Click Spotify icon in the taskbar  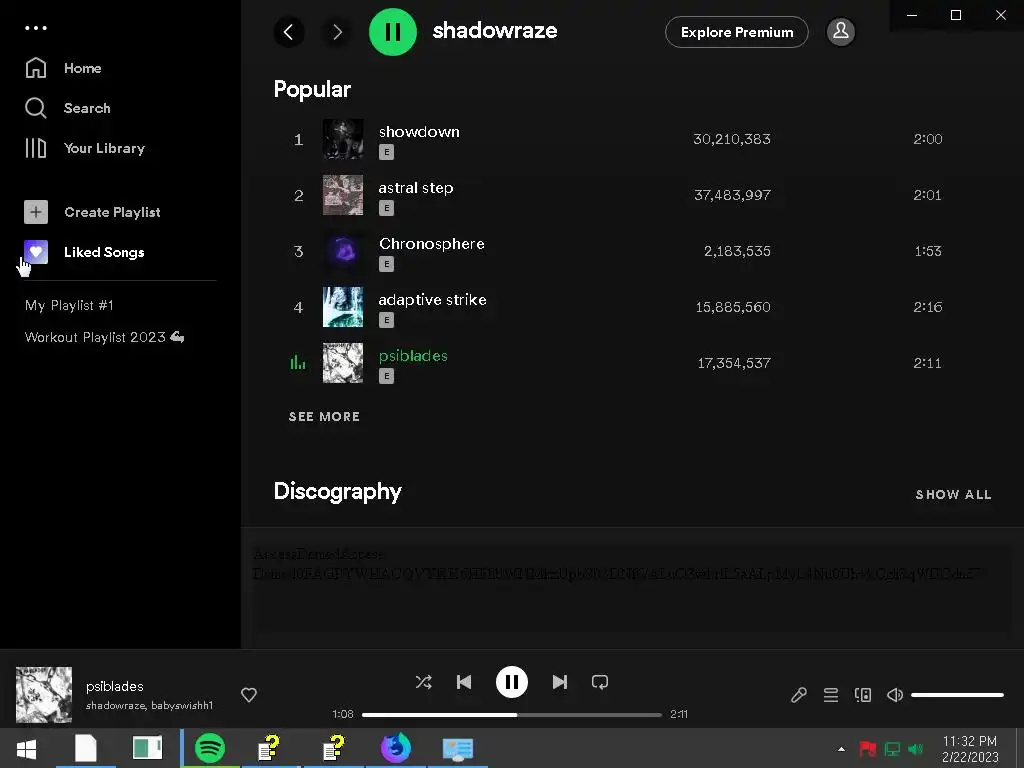coord(210,748)
